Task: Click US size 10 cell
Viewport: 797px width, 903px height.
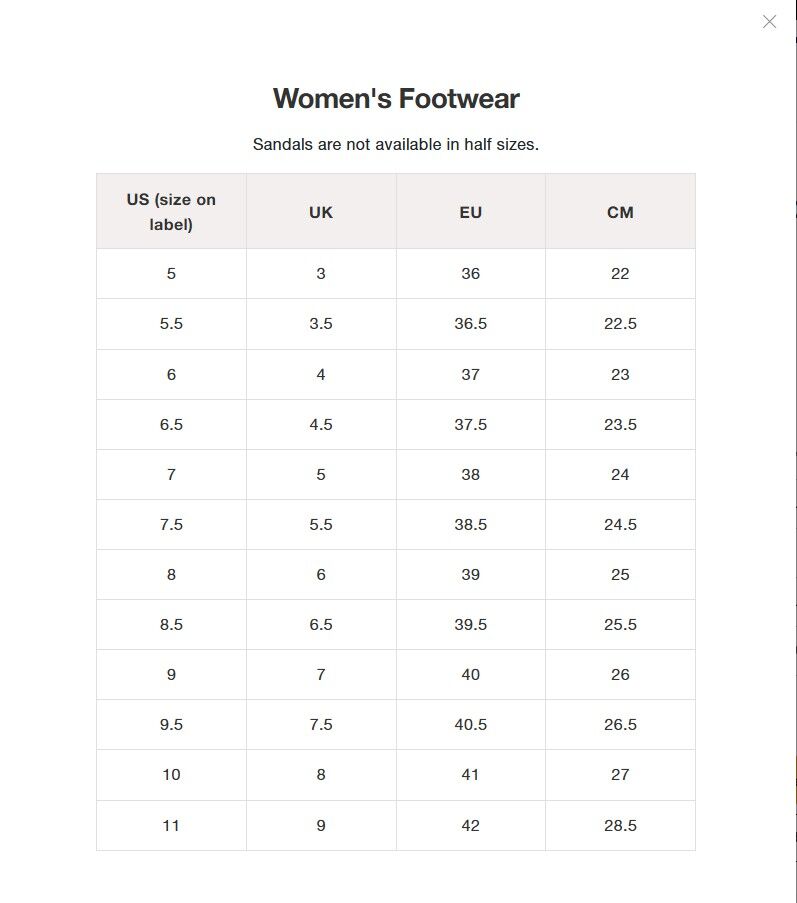Action: (x=171, y=774)
